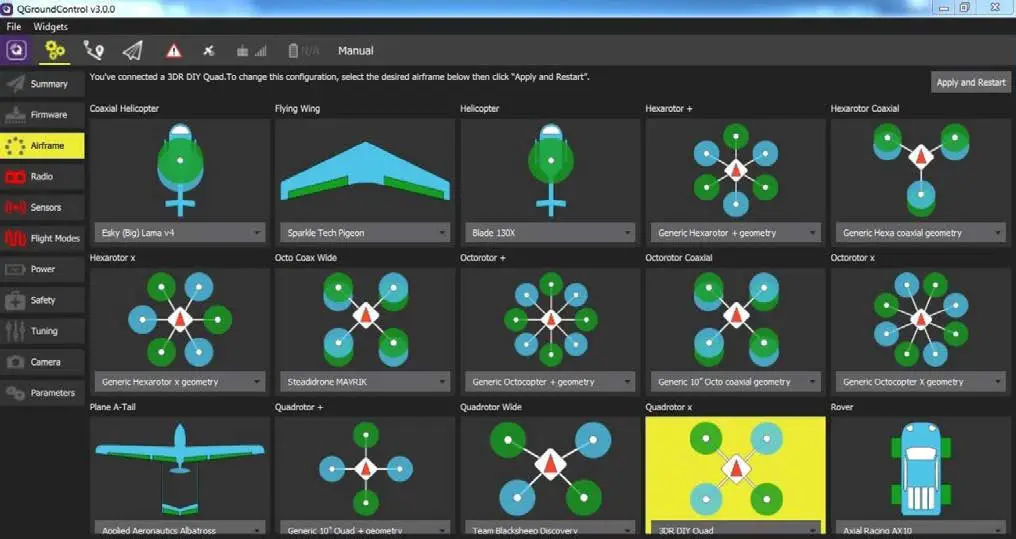Select the Quadrotor + airframe image
1016x539 pixels.
click(x=365, y=468)
